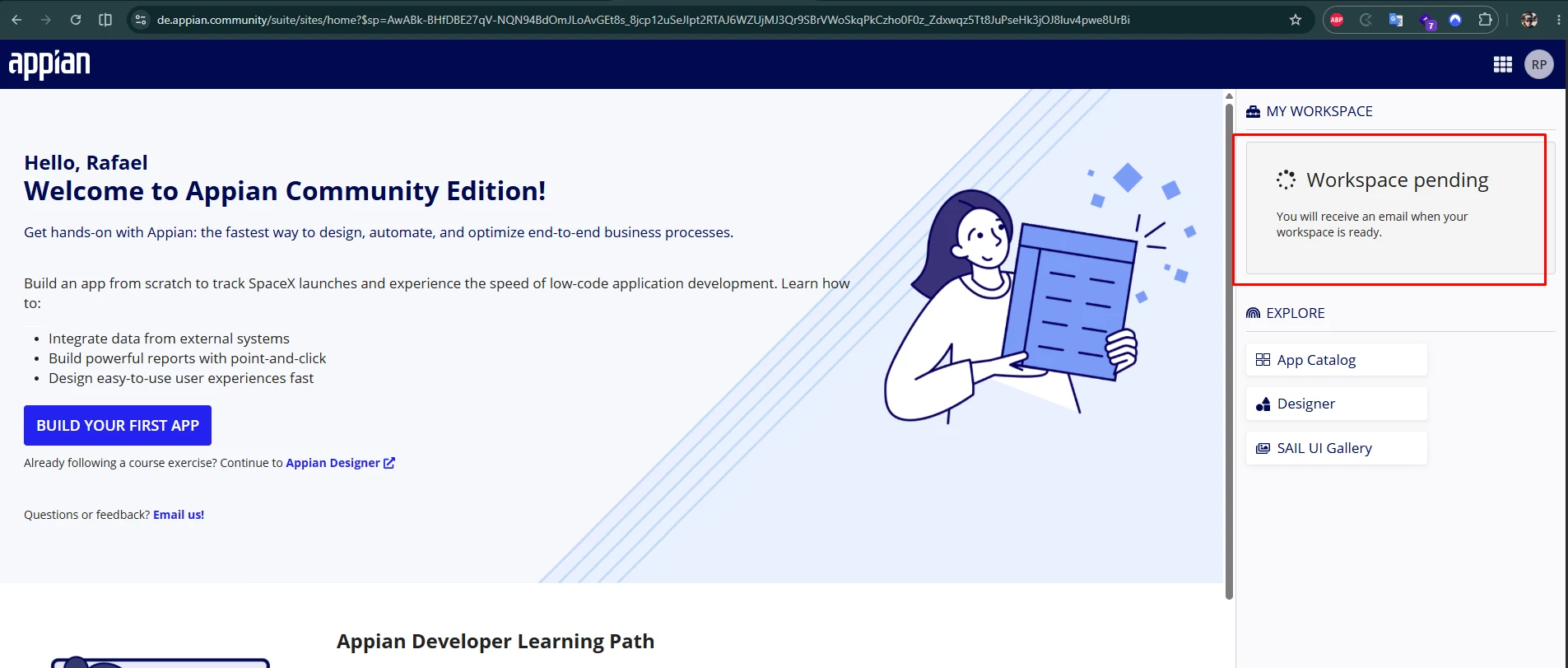1568x668 pixels.
Task: Open the Chrome profile avatar
Action: tap(1529, 20)
